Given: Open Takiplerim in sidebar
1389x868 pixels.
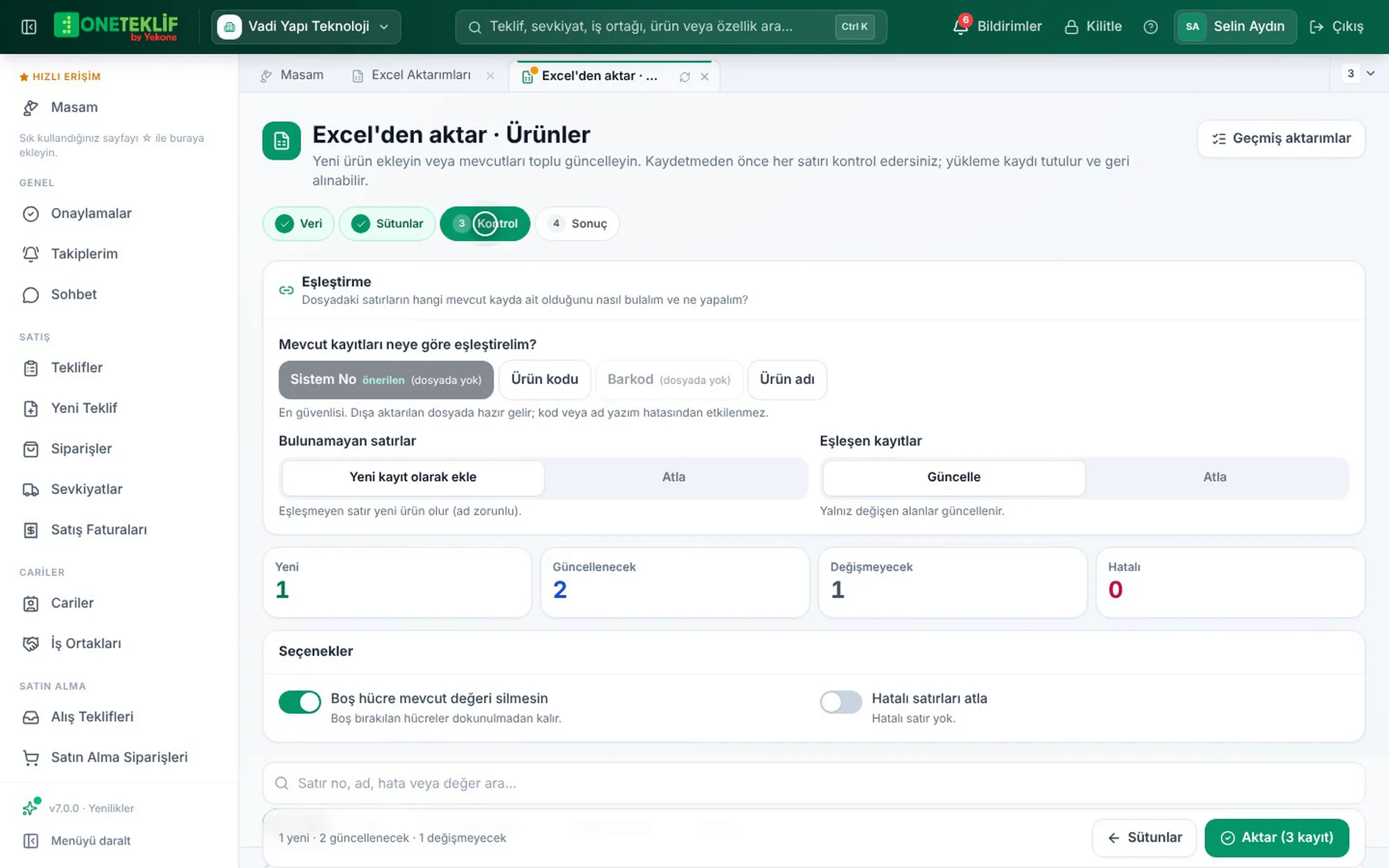Looking at the screenshot, I should coord(119,254).
